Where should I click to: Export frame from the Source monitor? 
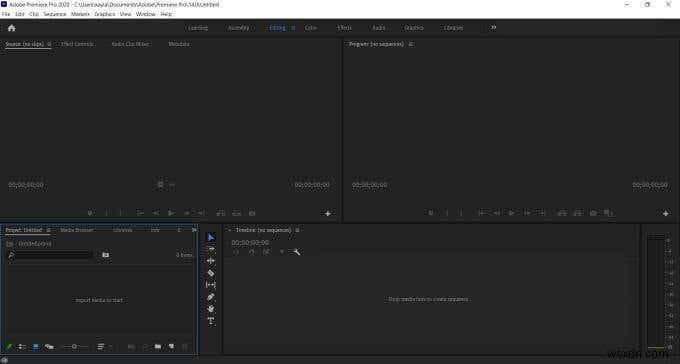tap(252, 213)
